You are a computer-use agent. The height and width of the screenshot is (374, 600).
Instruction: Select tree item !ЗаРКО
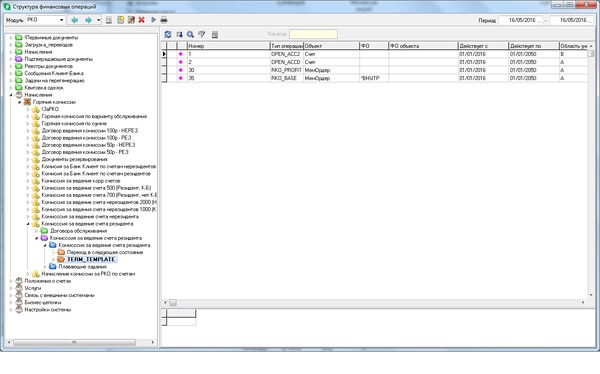point(50,109)
